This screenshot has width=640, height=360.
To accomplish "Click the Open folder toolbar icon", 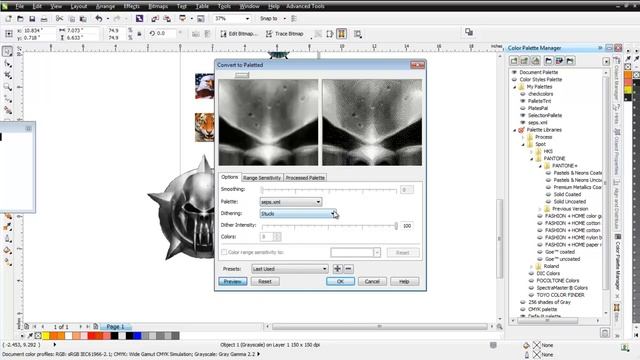I will (x=20, y=19).
